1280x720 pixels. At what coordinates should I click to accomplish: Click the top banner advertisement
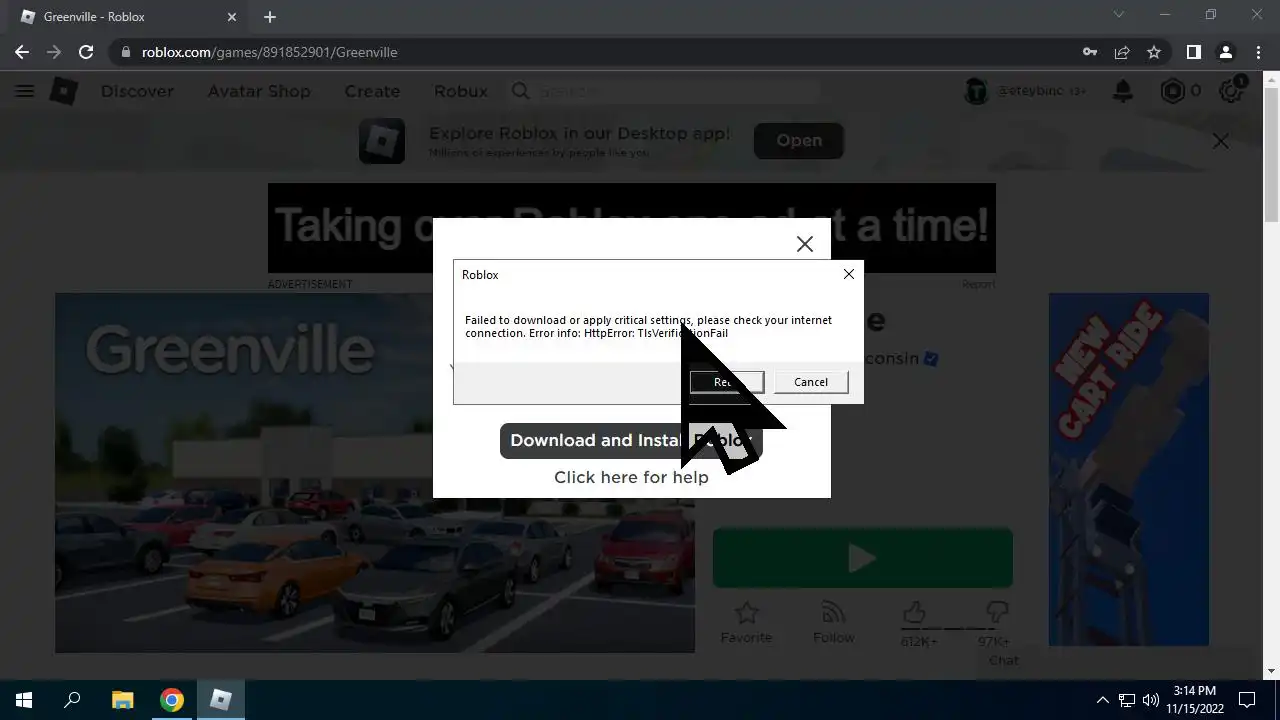click(x=631, y=228)
